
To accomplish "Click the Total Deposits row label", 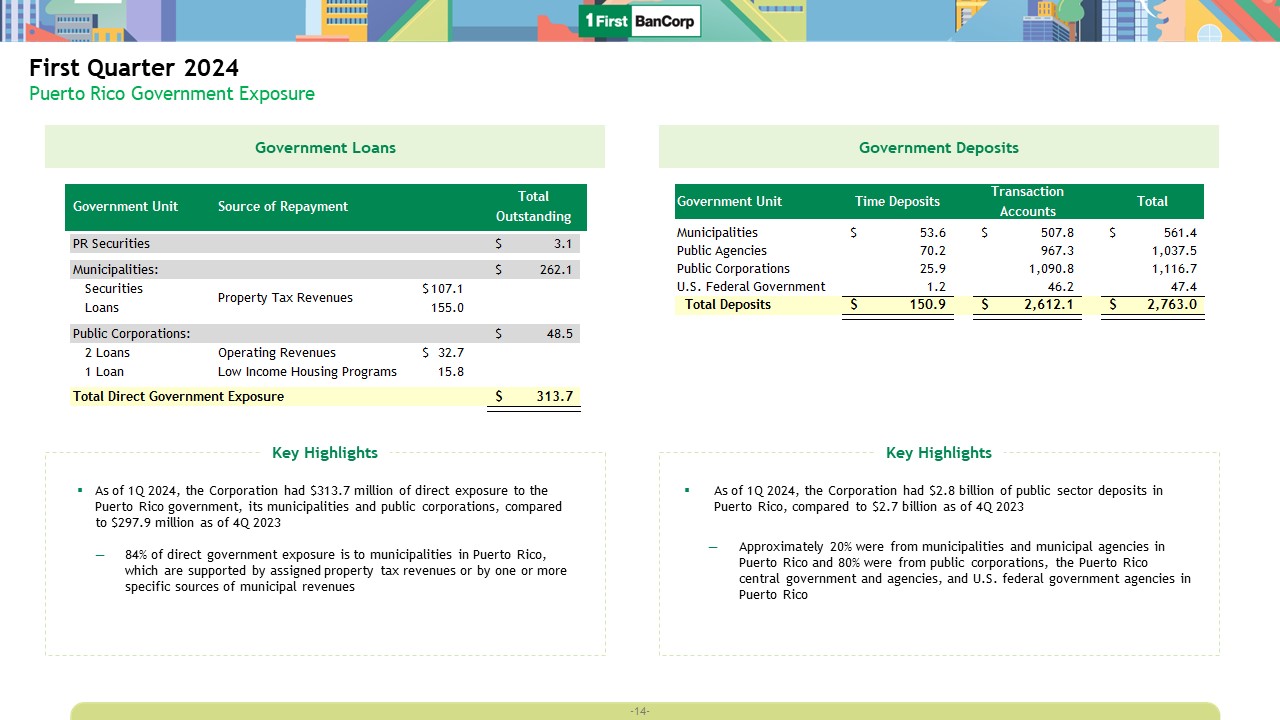I will (727, 305).
